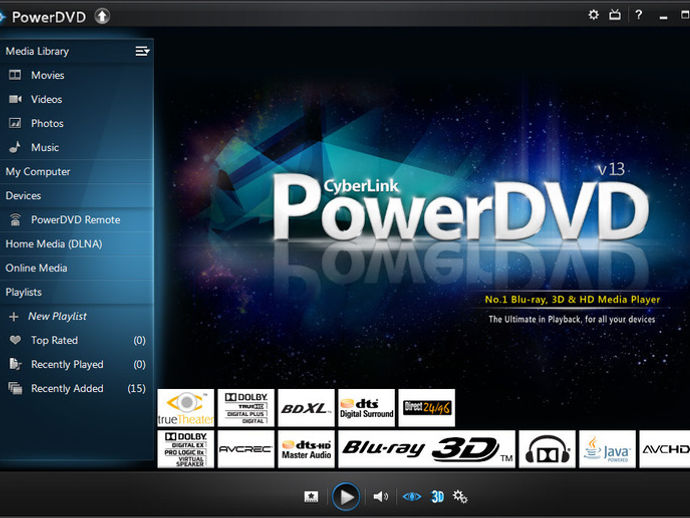
Task: Click the Direct 24/96 tile
Action: pos(426,408)
